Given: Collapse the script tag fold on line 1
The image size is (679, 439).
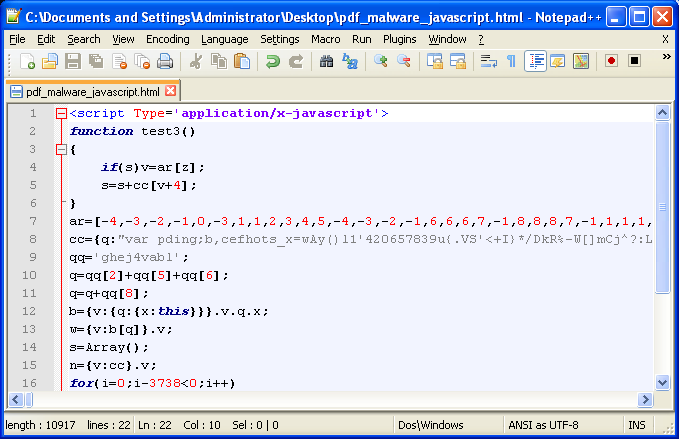Looking at the screenshot, I should click(x=61, y=113).
